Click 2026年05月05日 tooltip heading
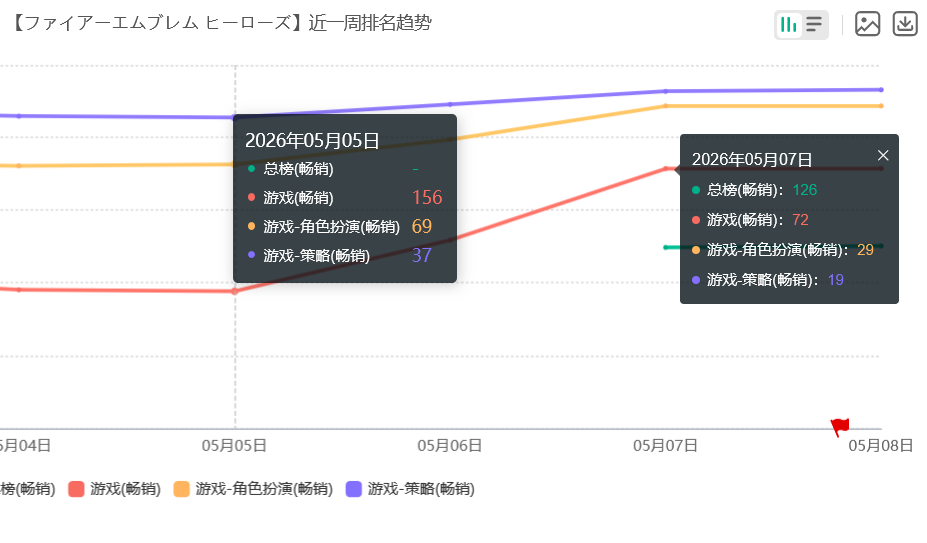 coord(312,141)
